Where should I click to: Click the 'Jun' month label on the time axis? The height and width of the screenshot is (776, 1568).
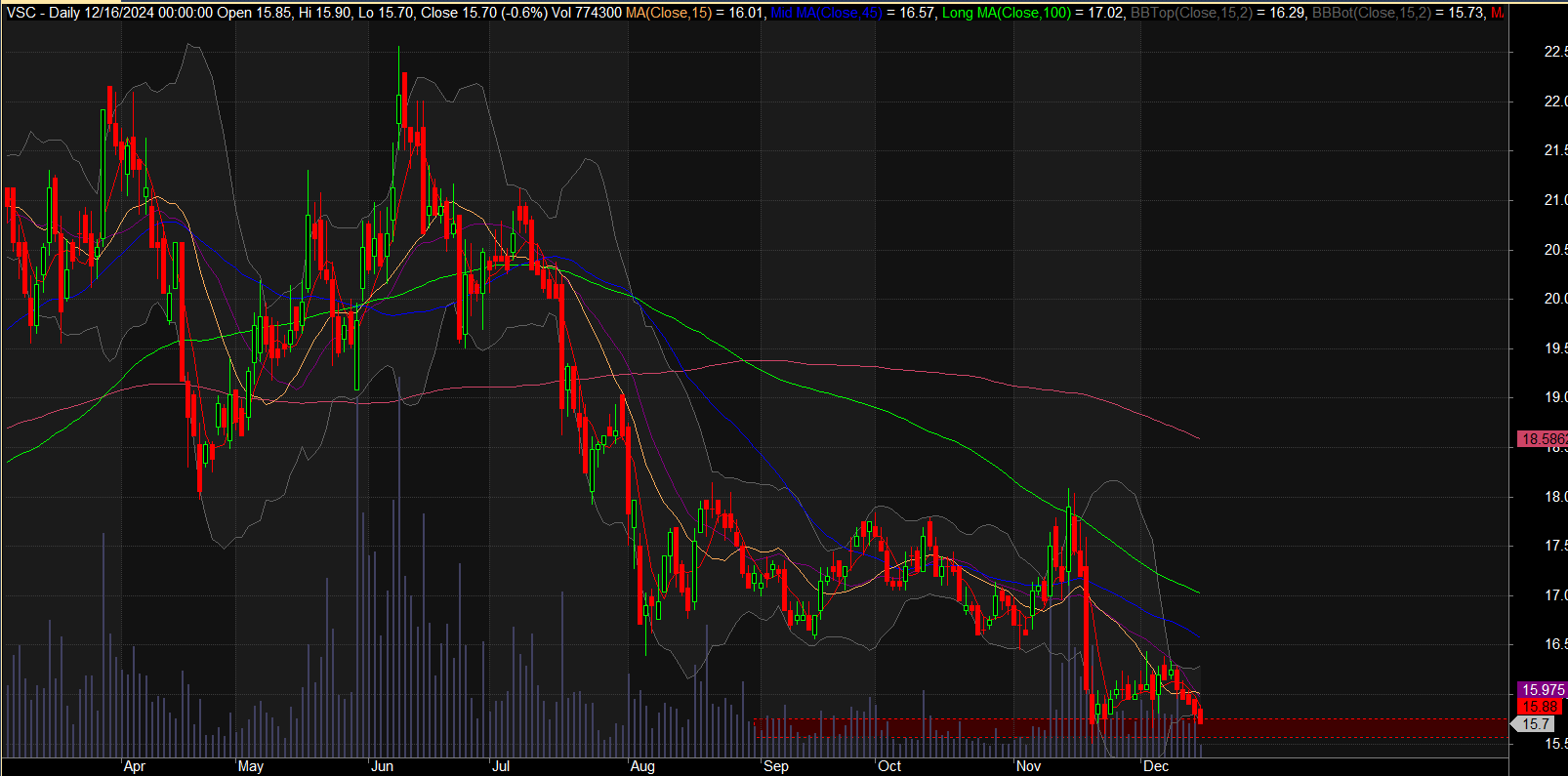point(382,766)
